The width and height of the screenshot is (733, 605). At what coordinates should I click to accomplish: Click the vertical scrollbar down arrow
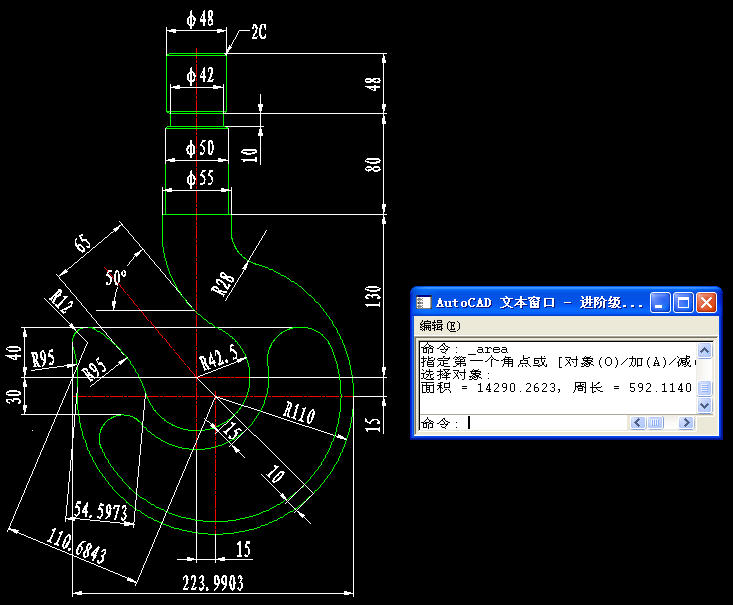[x=704, y=405]
